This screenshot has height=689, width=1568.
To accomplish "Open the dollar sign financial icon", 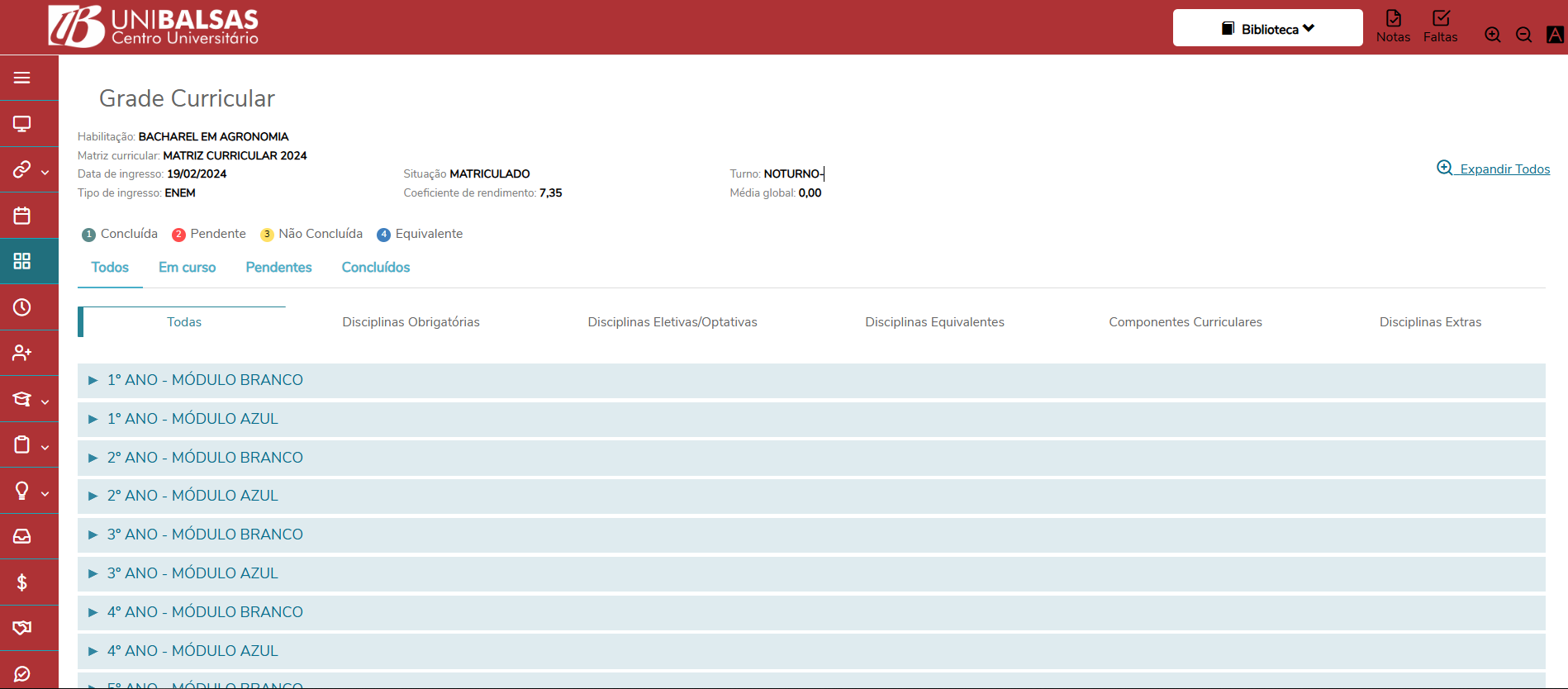I will point(22,582).
